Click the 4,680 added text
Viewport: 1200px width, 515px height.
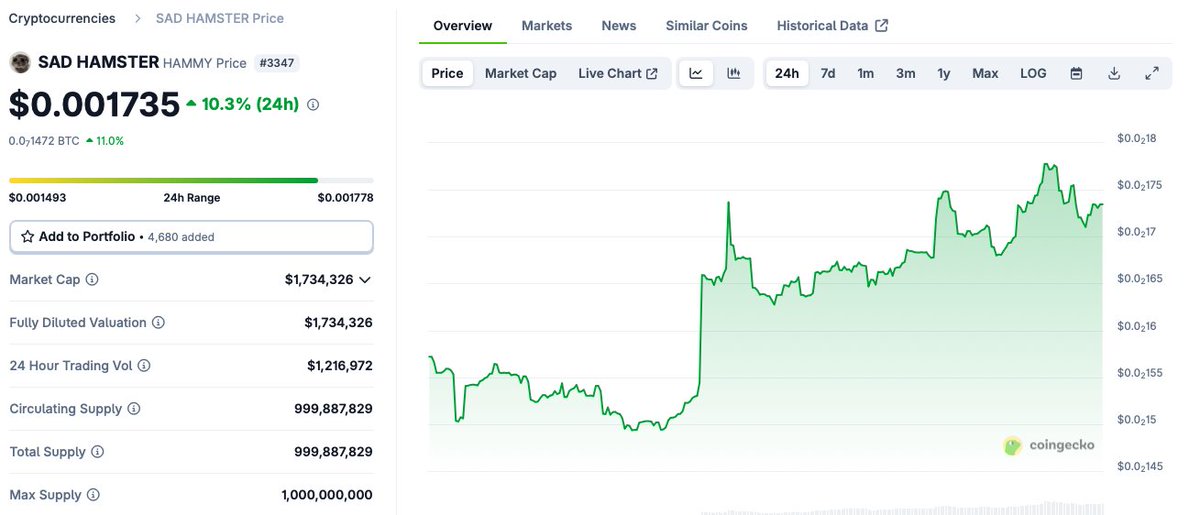click(x=181, y=237)
